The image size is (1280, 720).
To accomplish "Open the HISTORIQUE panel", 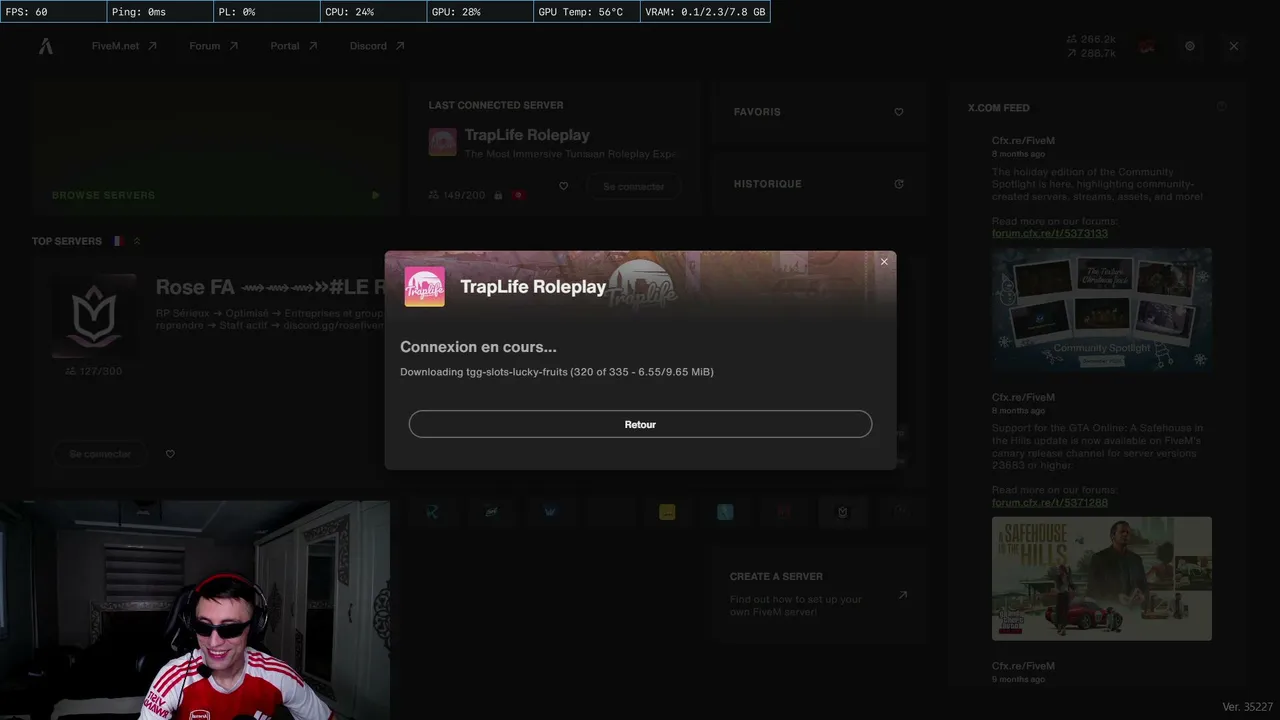I will 818,184.
